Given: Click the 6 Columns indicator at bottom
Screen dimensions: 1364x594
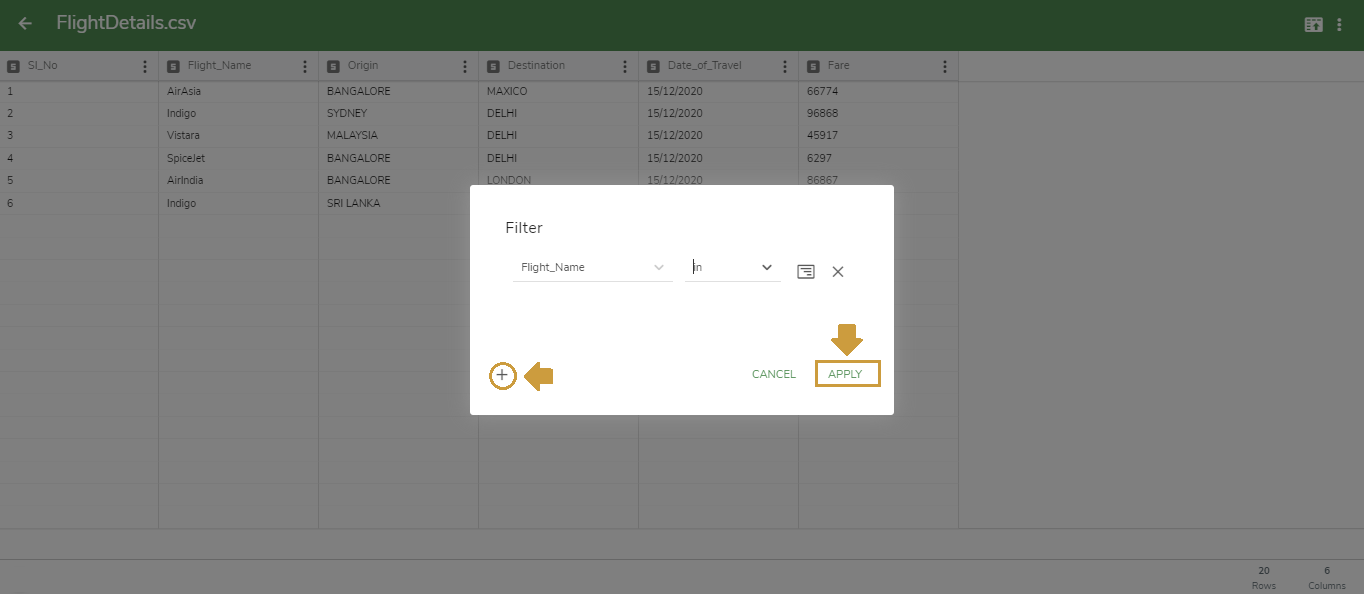Looking at the screenshot, I should tap(1326, 577).
